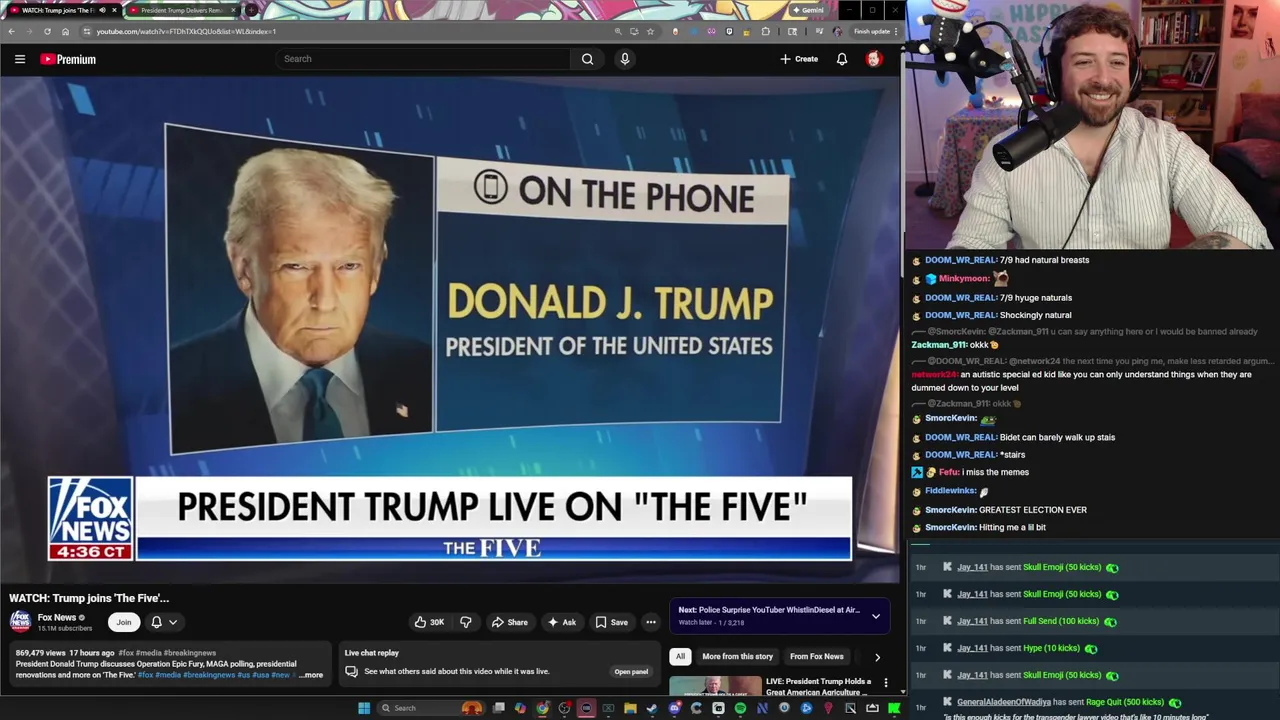
Task: Open YouTube notifications bell
Action: coord(842,59)
